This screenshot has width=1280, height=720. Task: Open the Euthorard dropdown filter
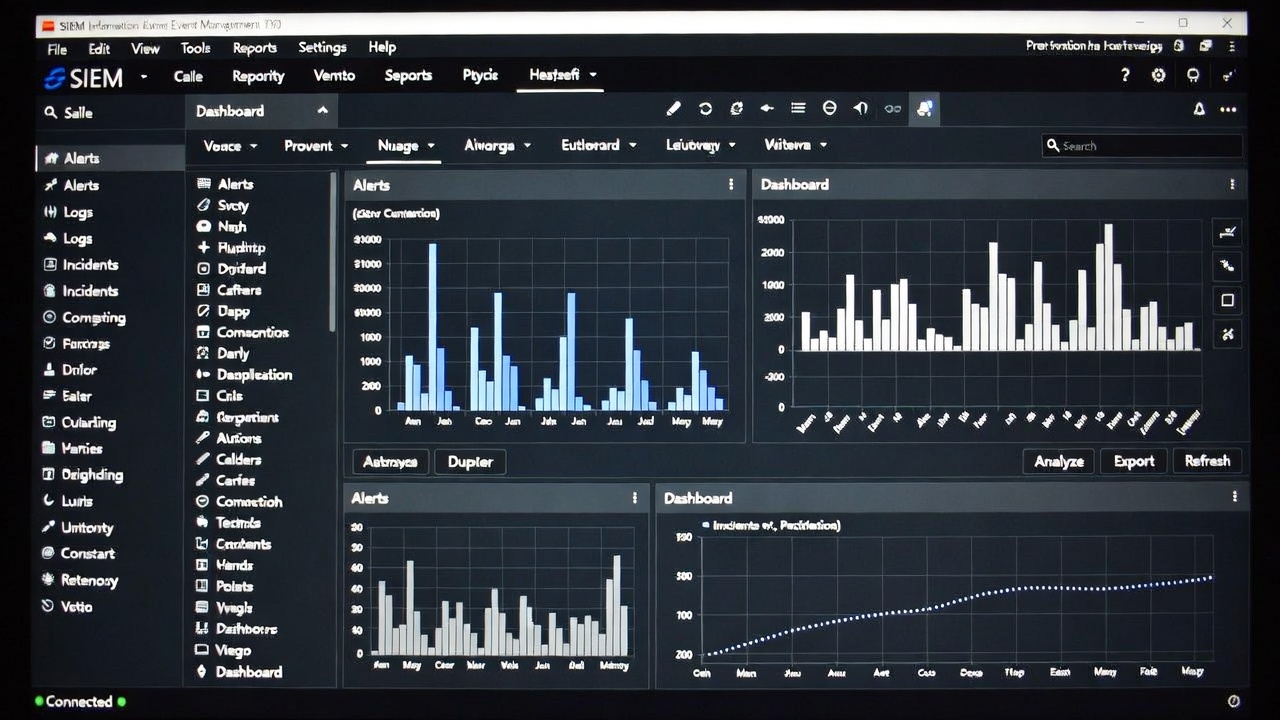tap(598, 146)
